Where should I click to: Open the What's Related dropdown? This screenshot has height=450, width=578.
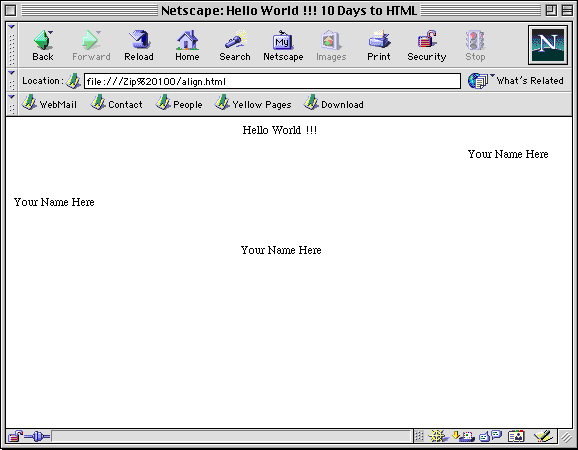pyautogui.click(x=515, y=81)
